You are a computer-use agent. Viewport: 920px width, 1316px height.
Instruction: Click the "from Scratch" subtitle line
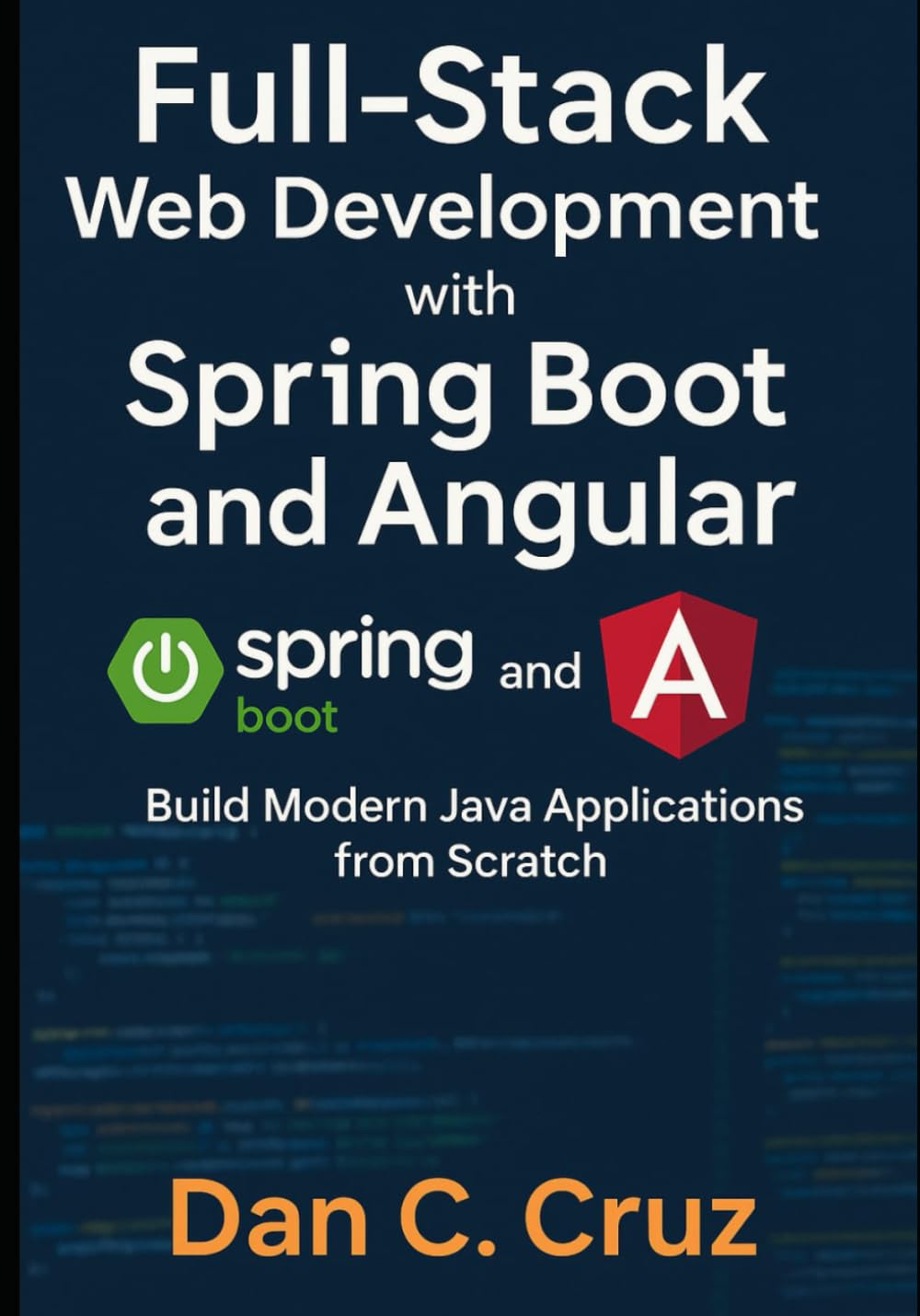(x=470, y=862)
